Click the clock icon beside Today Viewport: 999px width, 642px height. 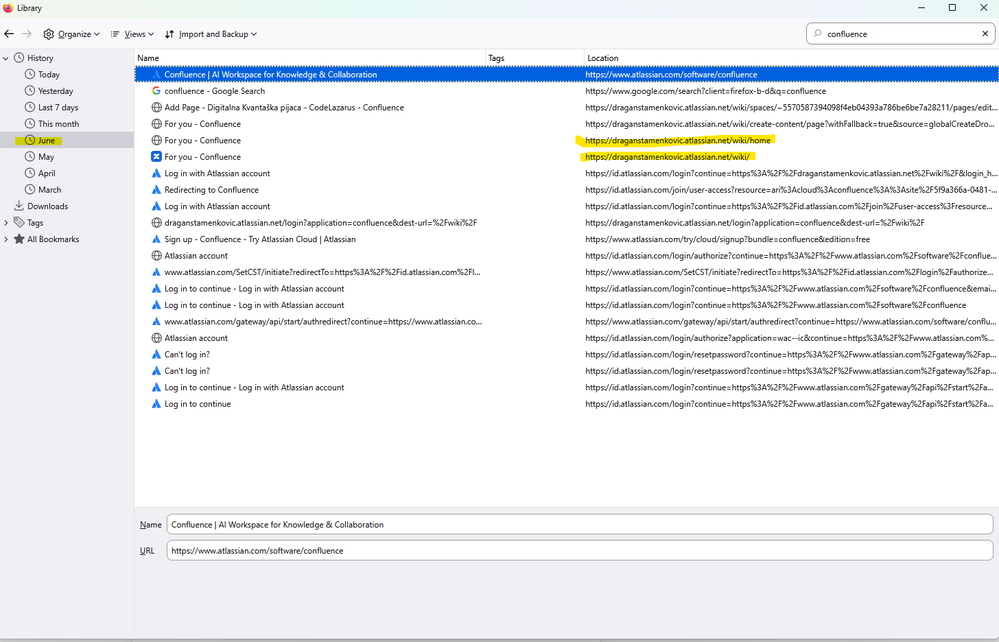click(30, 75)
